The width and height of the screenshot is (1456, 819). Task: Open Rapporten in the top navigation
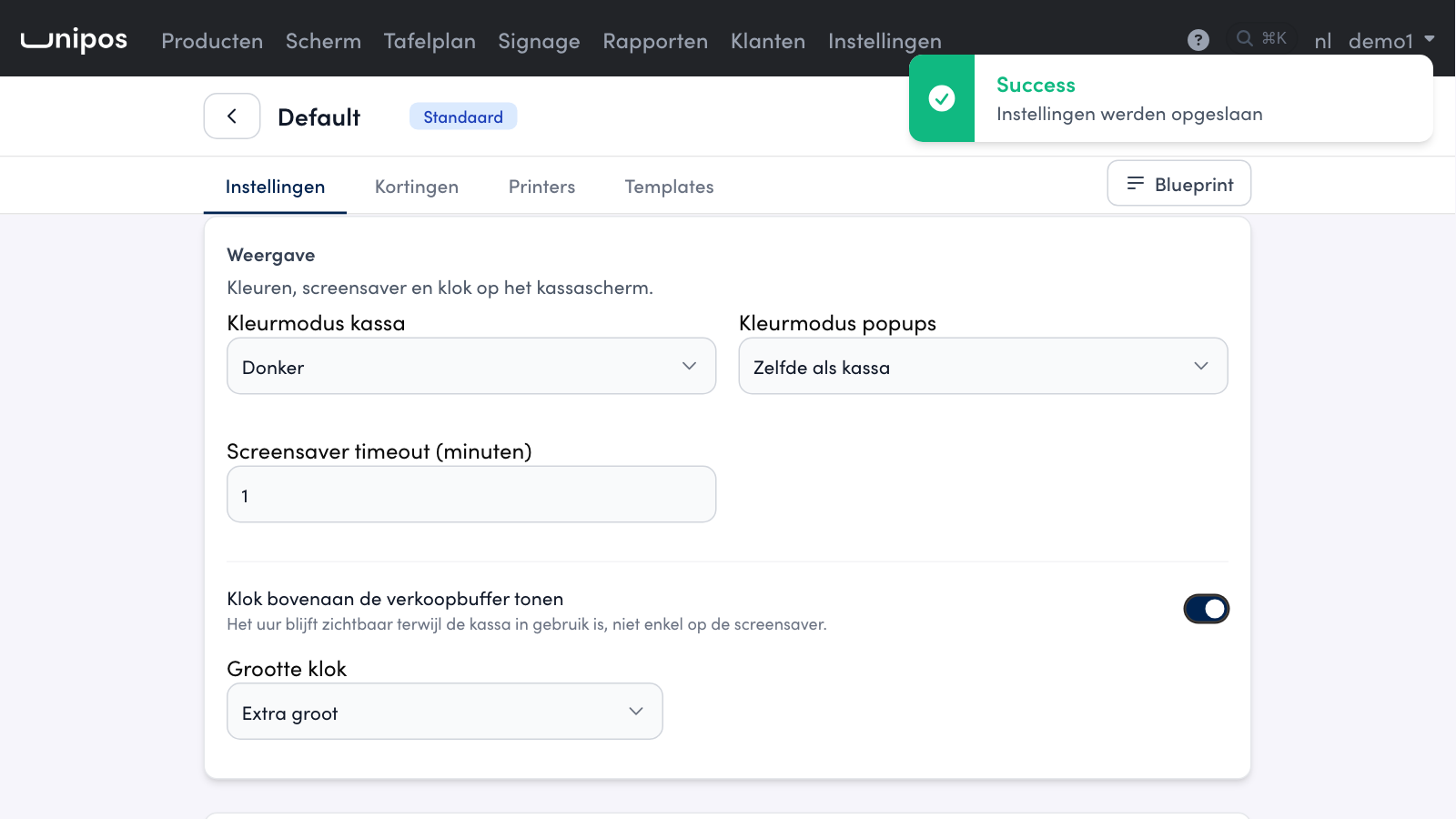(655, 41)
